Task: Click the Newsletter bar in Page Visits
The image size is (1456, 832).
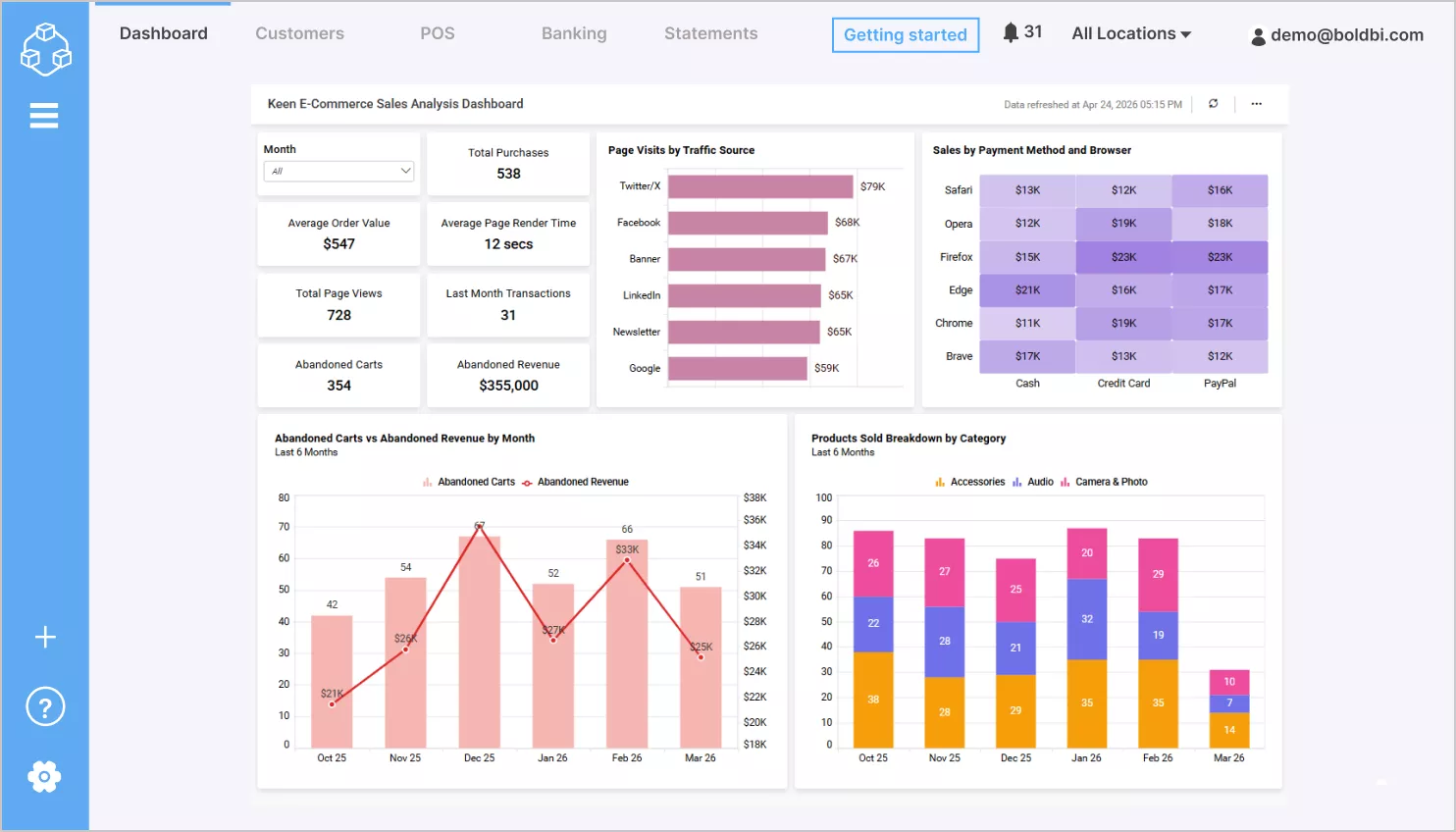Action: pos(744,332)
